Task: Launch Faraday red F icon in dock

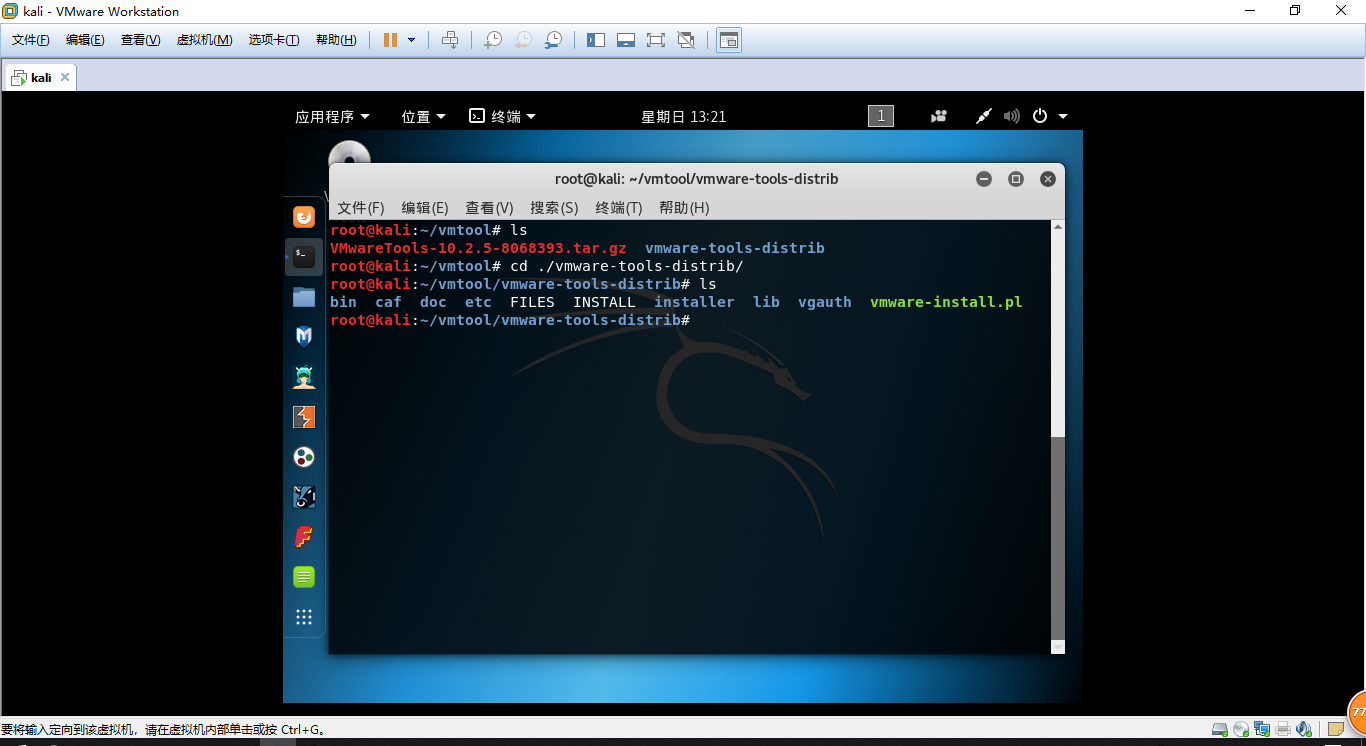Action: [304, 537]
